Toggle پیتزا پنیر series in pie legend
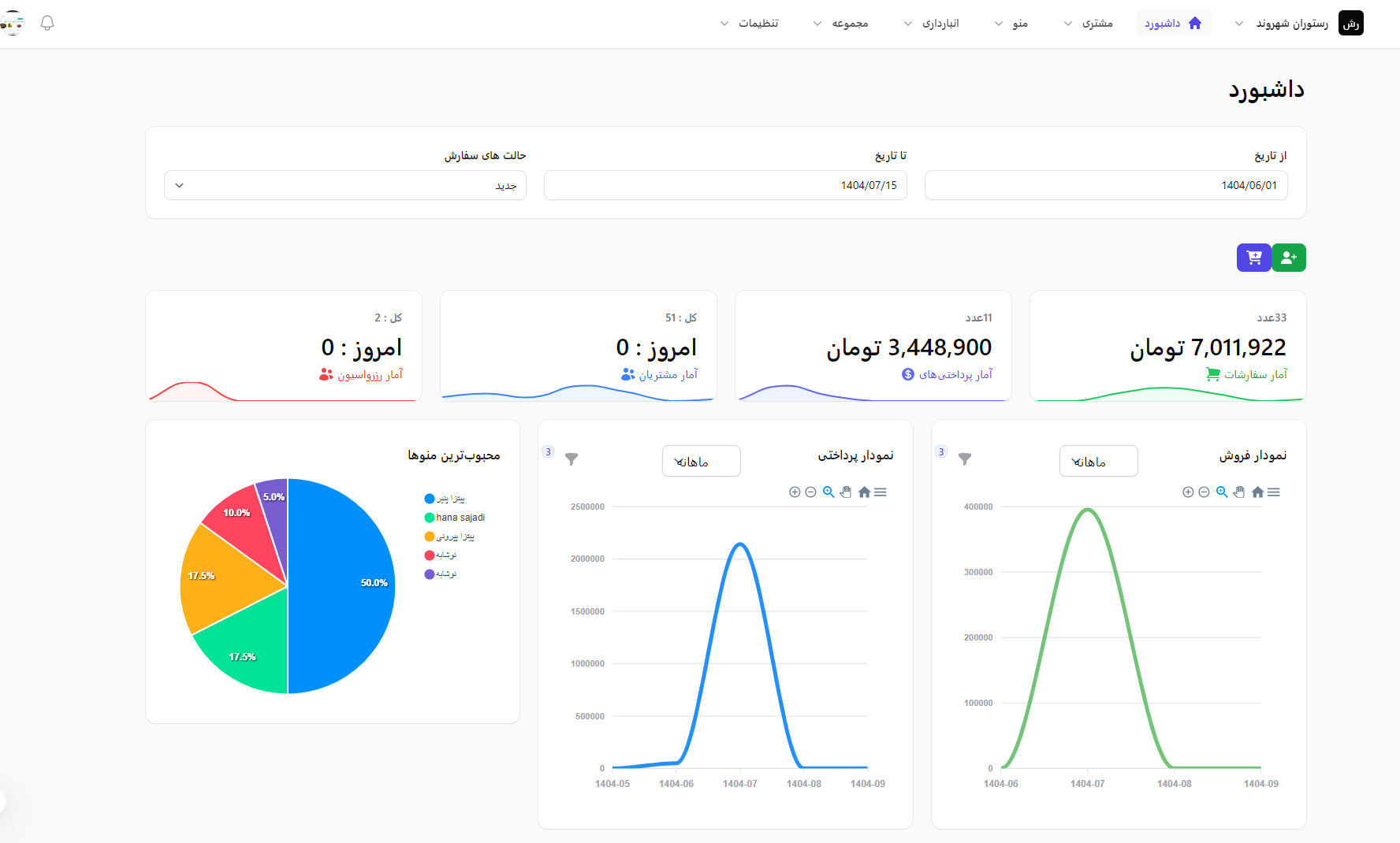 (445, 499)
